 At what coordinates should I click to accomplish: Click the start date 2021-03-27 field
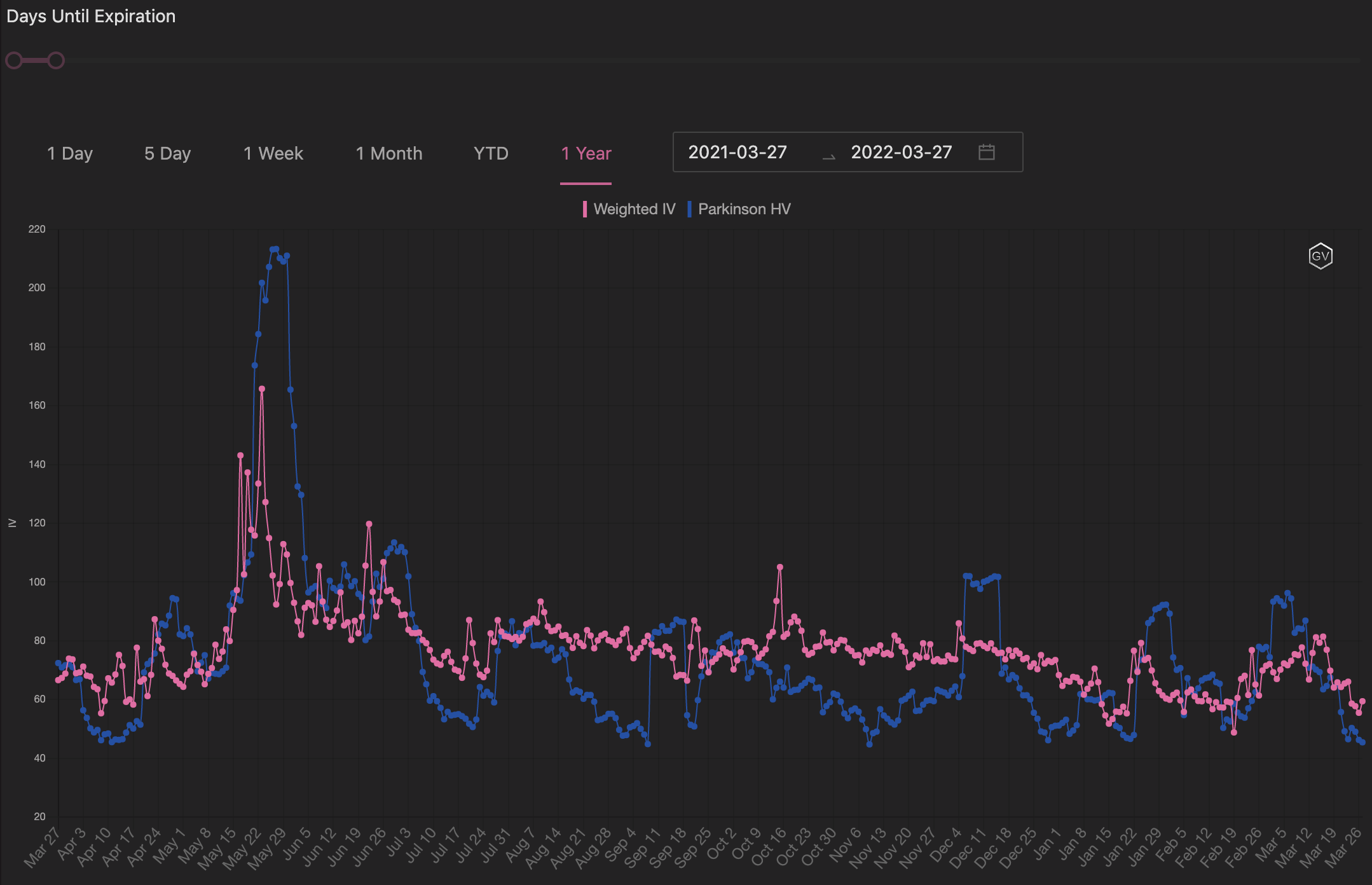tap(737, 152)
